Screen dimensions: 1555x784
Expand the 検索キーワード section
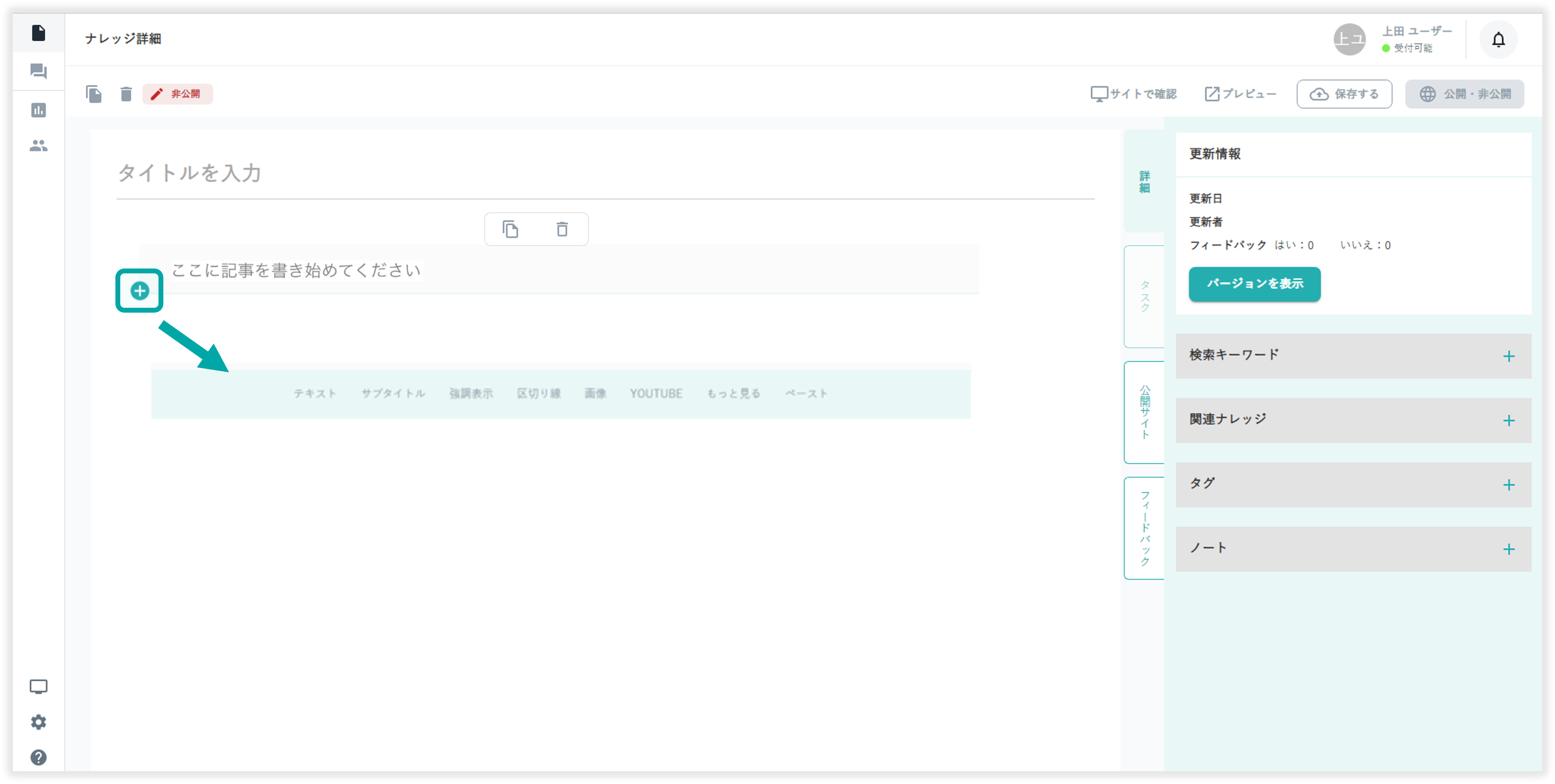coord(1508,356)
